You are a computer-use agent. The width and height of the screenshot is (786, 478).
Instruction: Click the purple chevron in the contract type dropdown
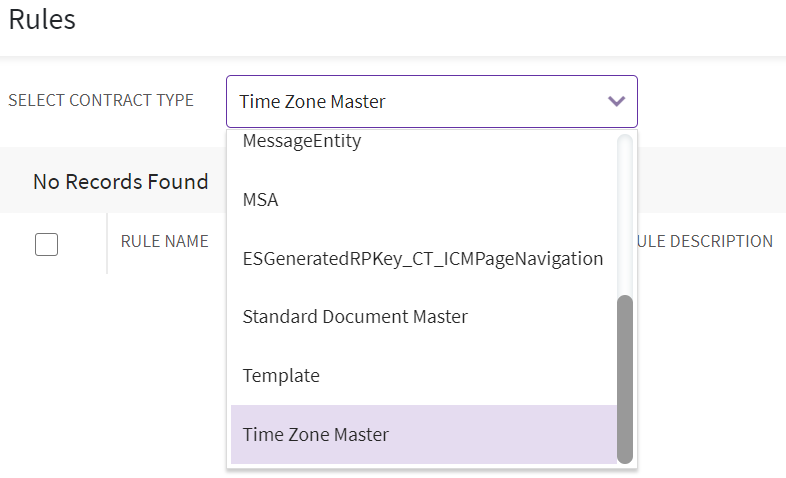tap(616, 102)
